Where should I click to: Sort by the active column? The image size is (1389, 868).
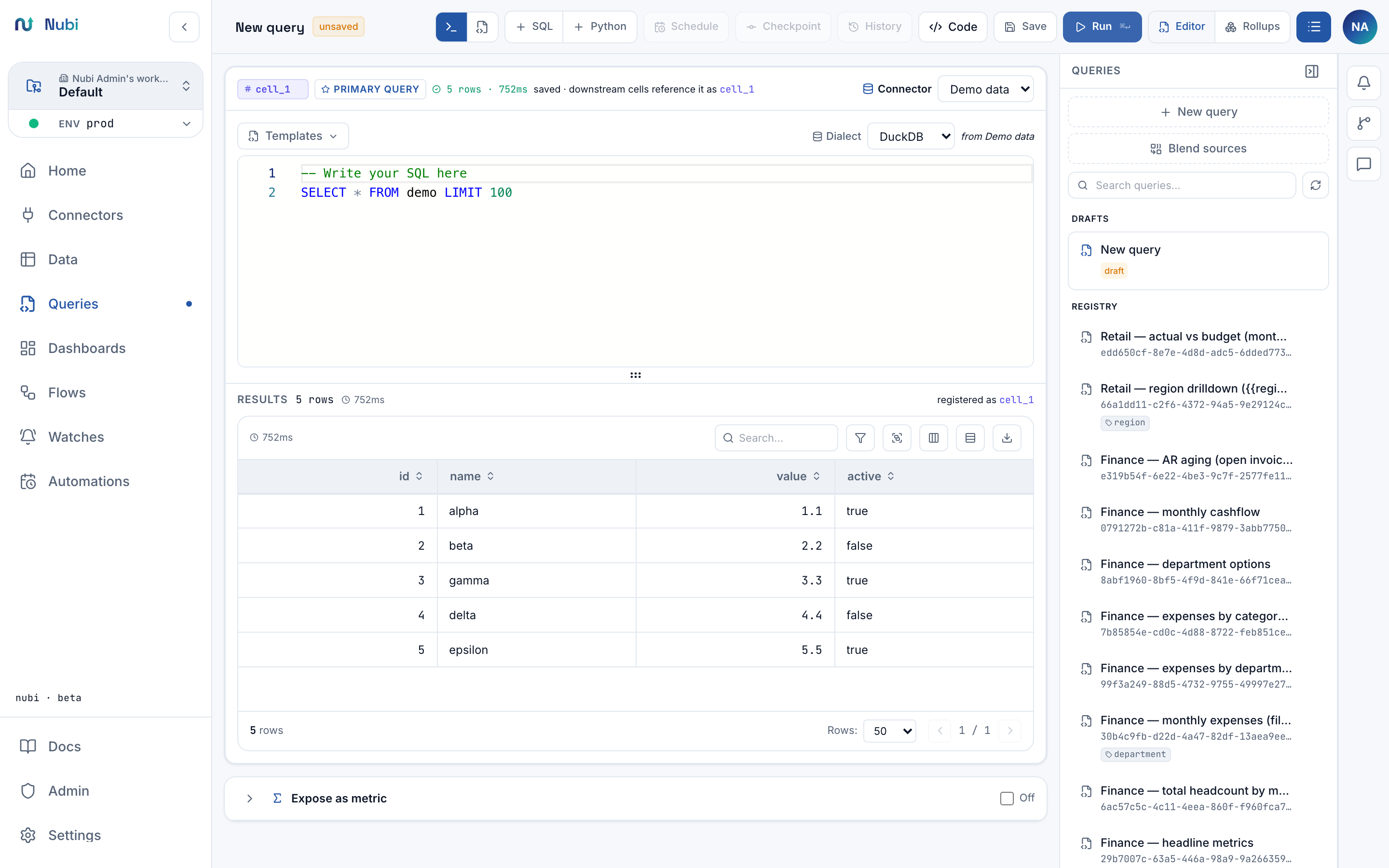click(x=871, y=476)
